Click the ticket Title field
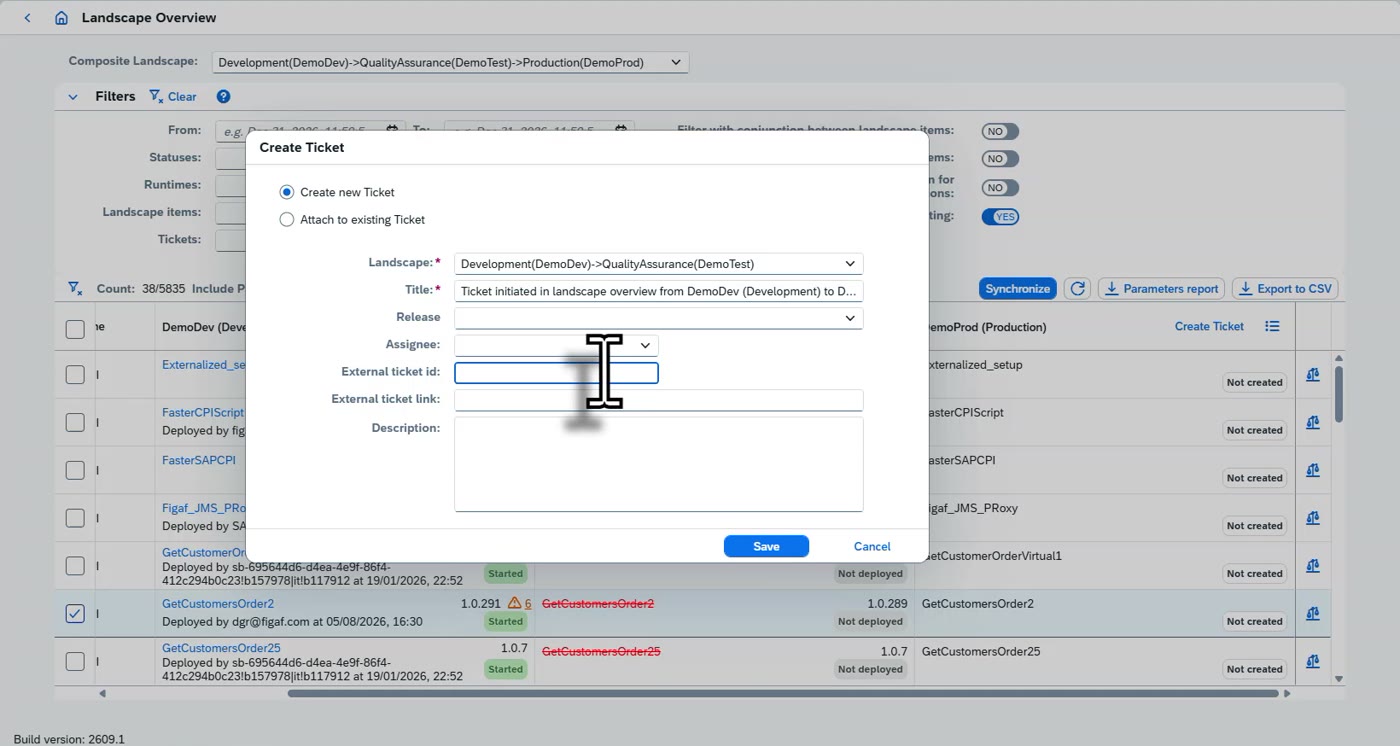 (x=658, y=291)
